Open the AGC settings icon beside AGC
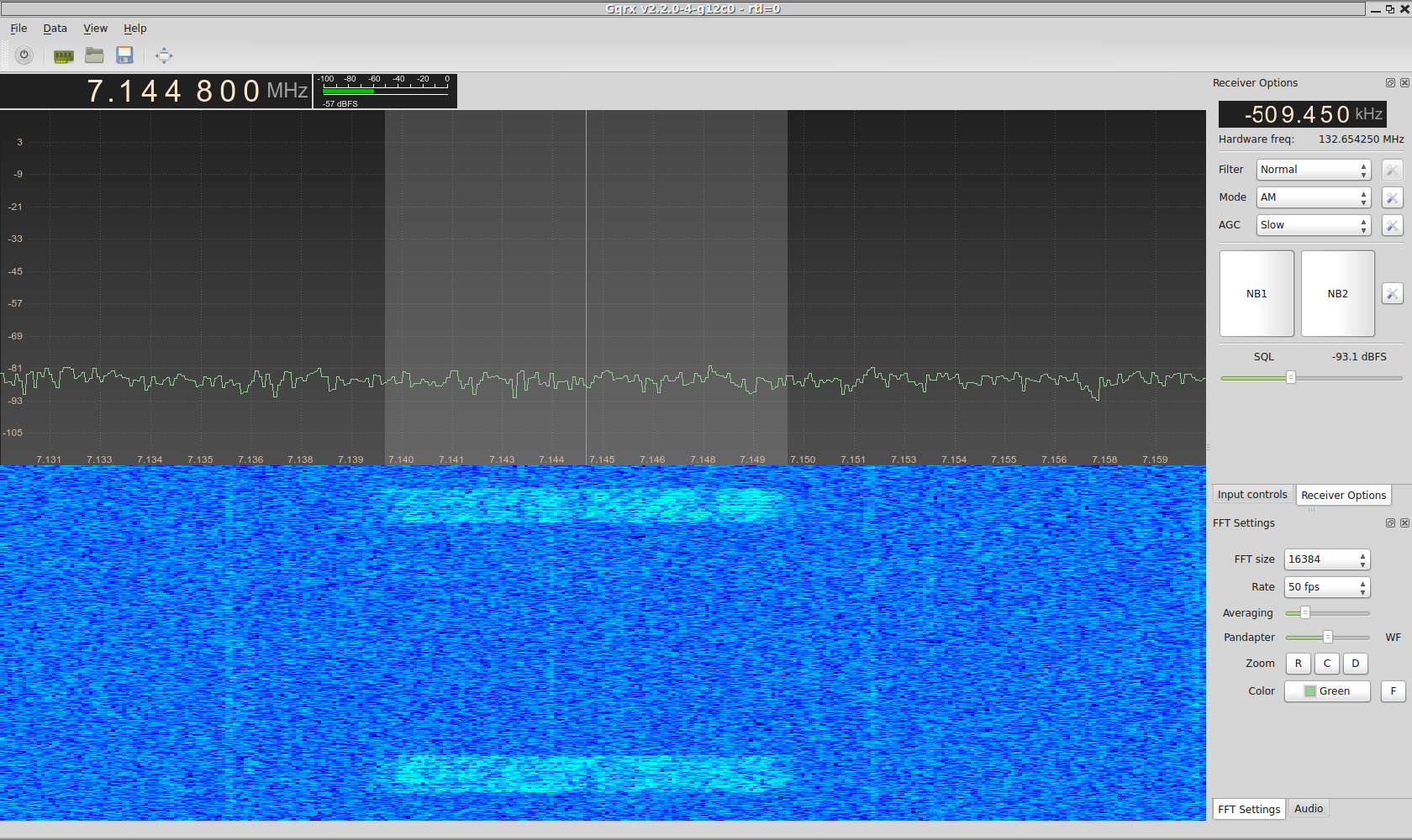 [x=1392, y=225]
